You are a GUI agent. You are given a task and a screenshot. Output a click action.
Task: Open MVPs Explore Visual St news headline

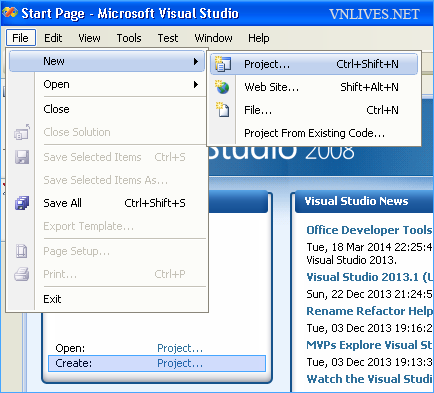[369, 345]
